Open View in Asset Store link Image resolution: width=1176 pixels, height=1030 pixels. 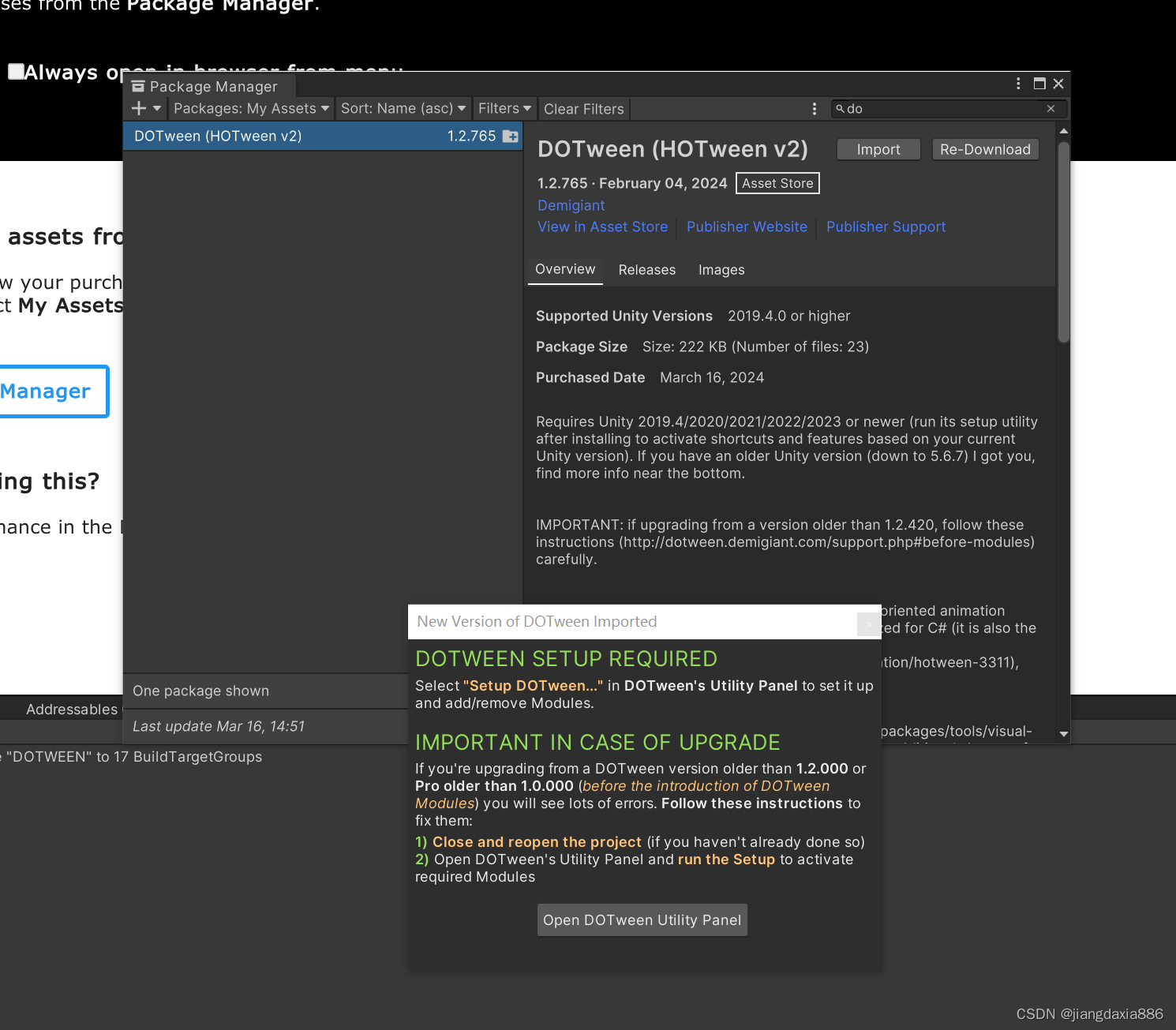(x=602, y=227)
